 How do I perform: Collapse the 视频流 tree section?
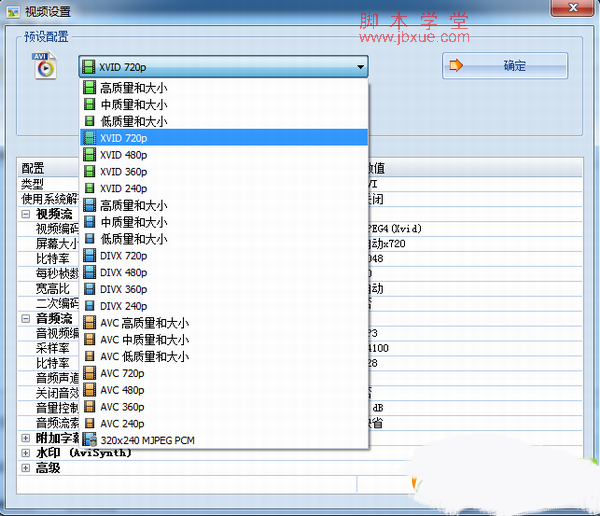(x=25, y=214)
